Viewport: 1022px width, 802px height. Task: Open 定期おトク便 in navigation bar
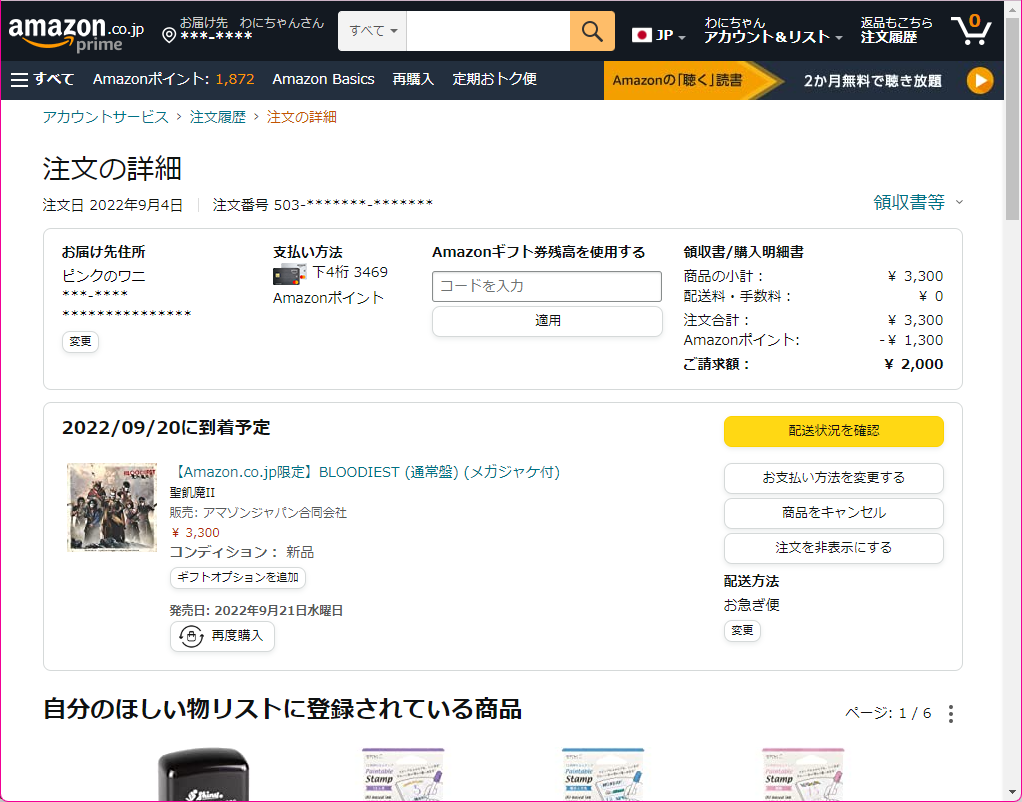(x=495, y=80)
